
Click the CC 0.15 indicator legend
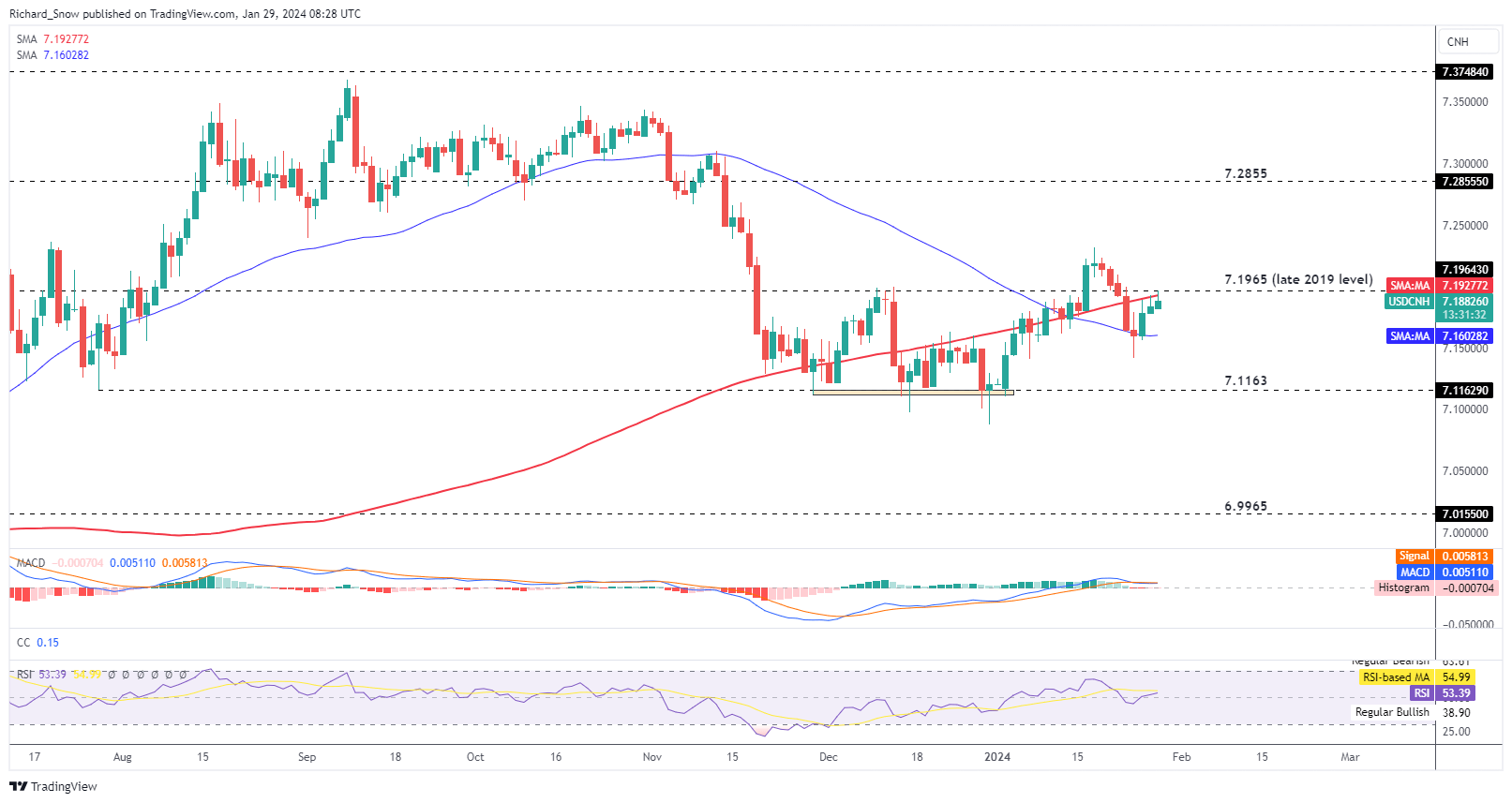(x=37, y=643)
